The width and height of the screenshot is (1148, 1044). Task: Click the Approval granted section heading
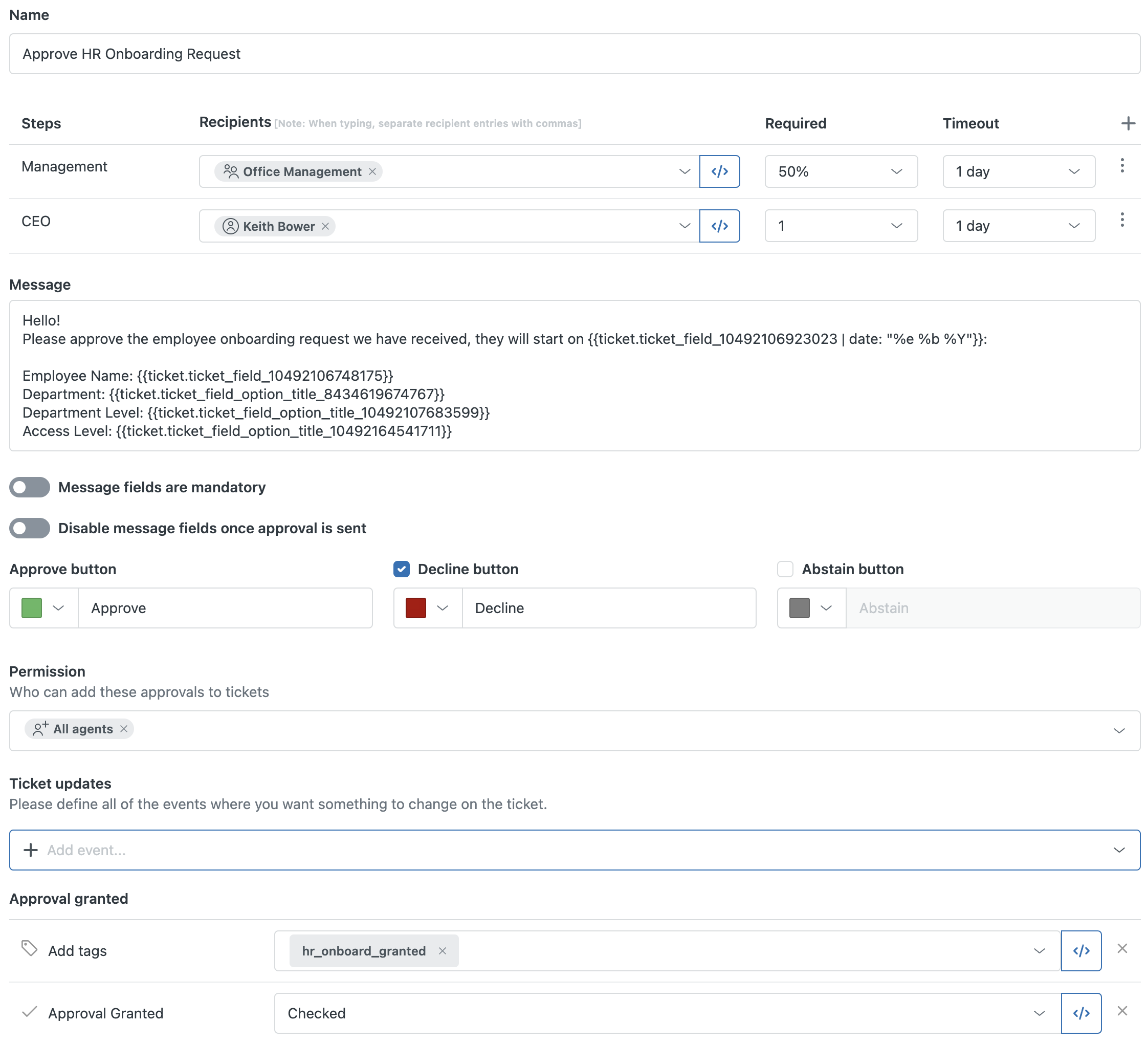coord(69,899)
